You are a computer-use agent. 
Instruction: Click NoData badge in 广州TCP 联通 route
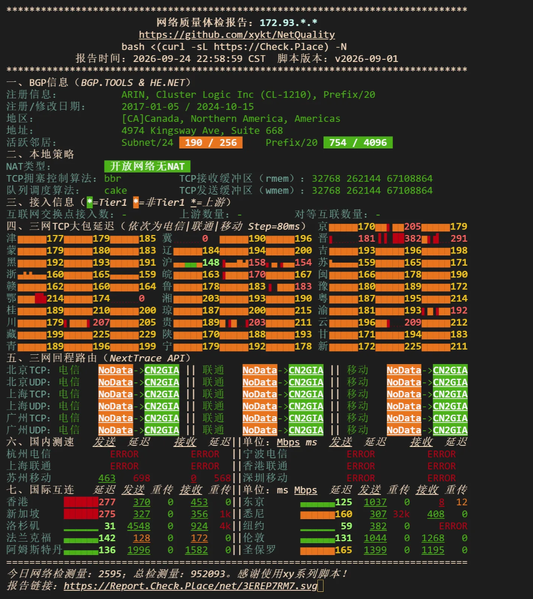click(260, 418)
